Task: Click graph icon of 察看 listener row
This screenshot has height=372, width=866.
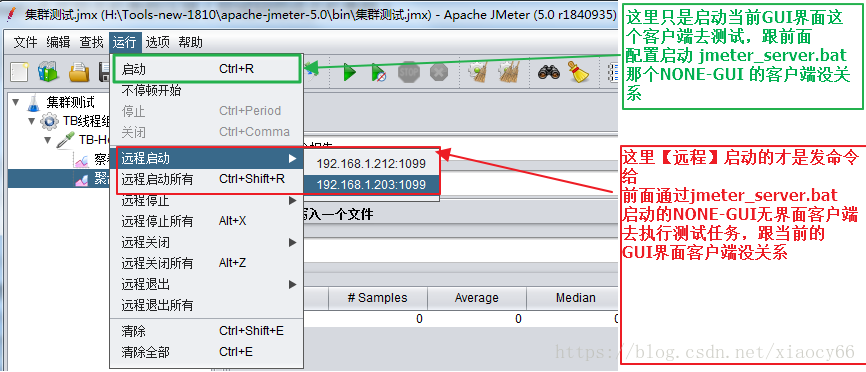Action: 81,160
